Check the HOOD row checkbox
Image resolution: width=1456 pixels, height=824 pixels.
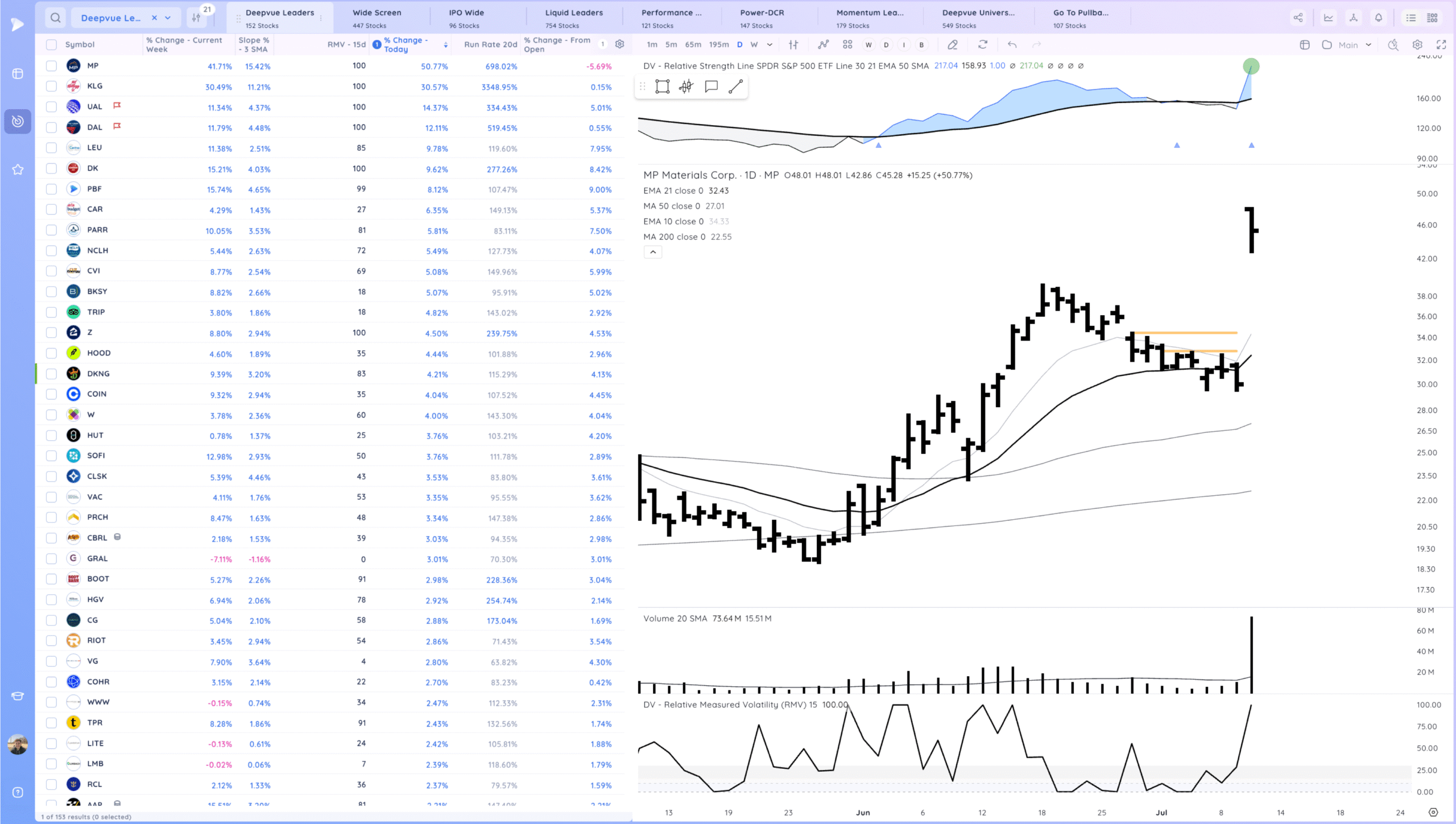(x=51, y=353)
